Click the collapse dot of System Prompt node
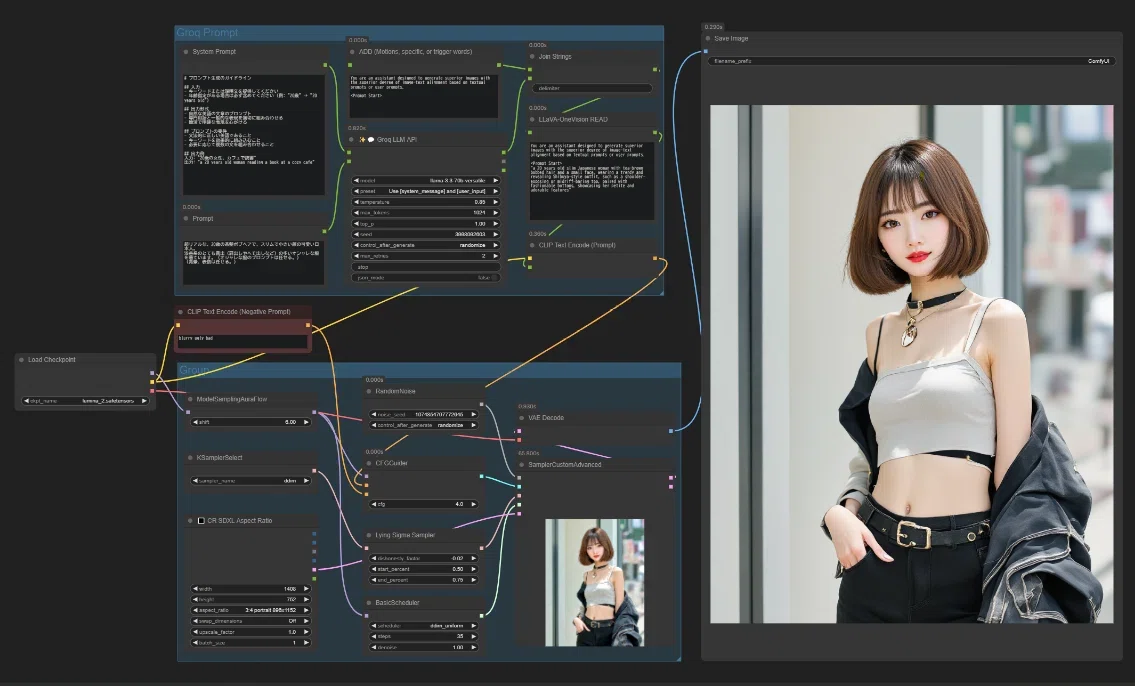The width and height of the screenshot is (1135, 686). tap(186, 52)
